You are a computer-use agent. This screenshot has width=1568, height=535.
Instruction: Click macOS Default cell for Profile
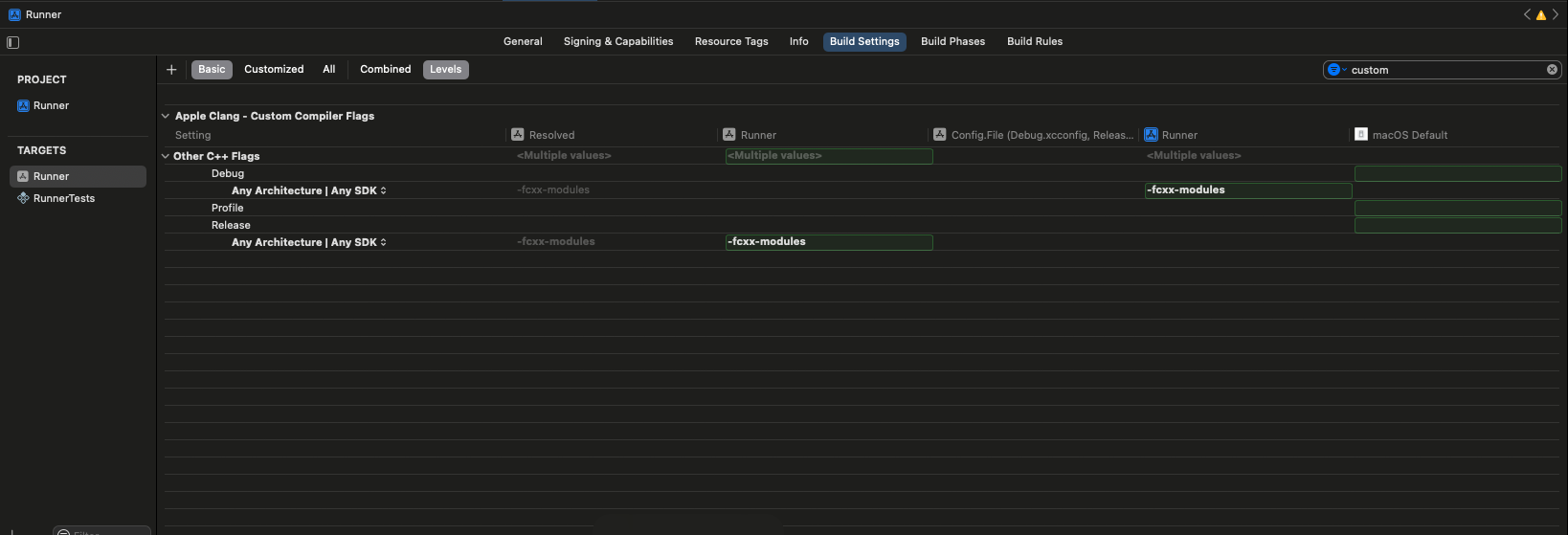click(1458, 208)
